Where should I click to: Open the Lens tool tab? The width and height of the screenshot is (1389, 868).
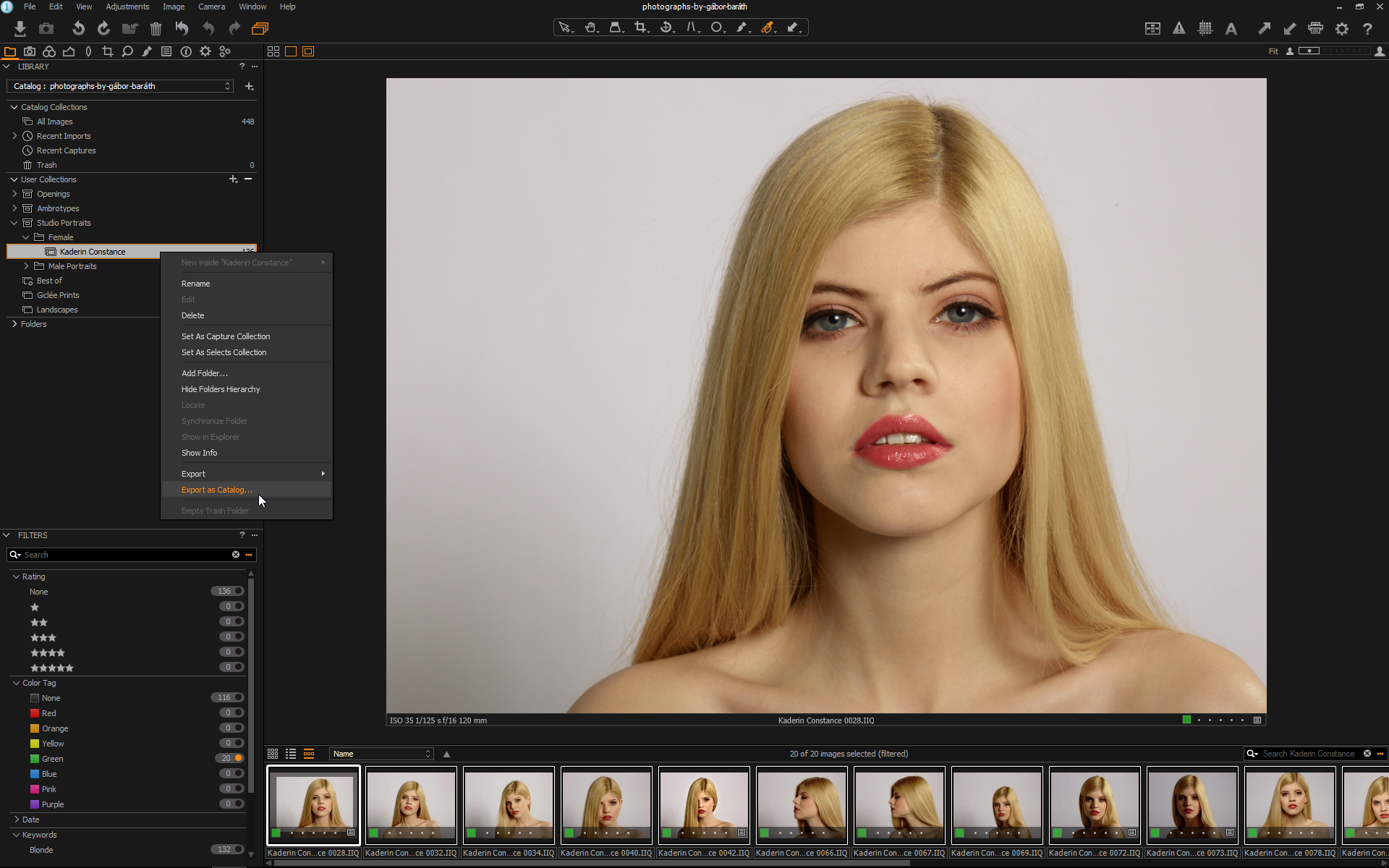88,51
